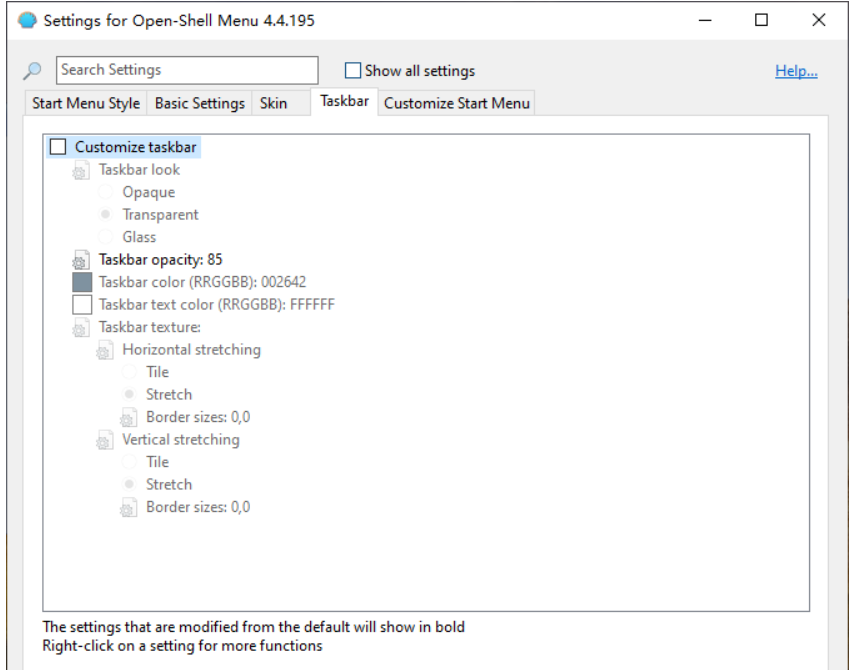Enable the Customize taskbar checkbox
Viewport: 855px width, 670px height.
pyautogui.click(x=58, y=147)
